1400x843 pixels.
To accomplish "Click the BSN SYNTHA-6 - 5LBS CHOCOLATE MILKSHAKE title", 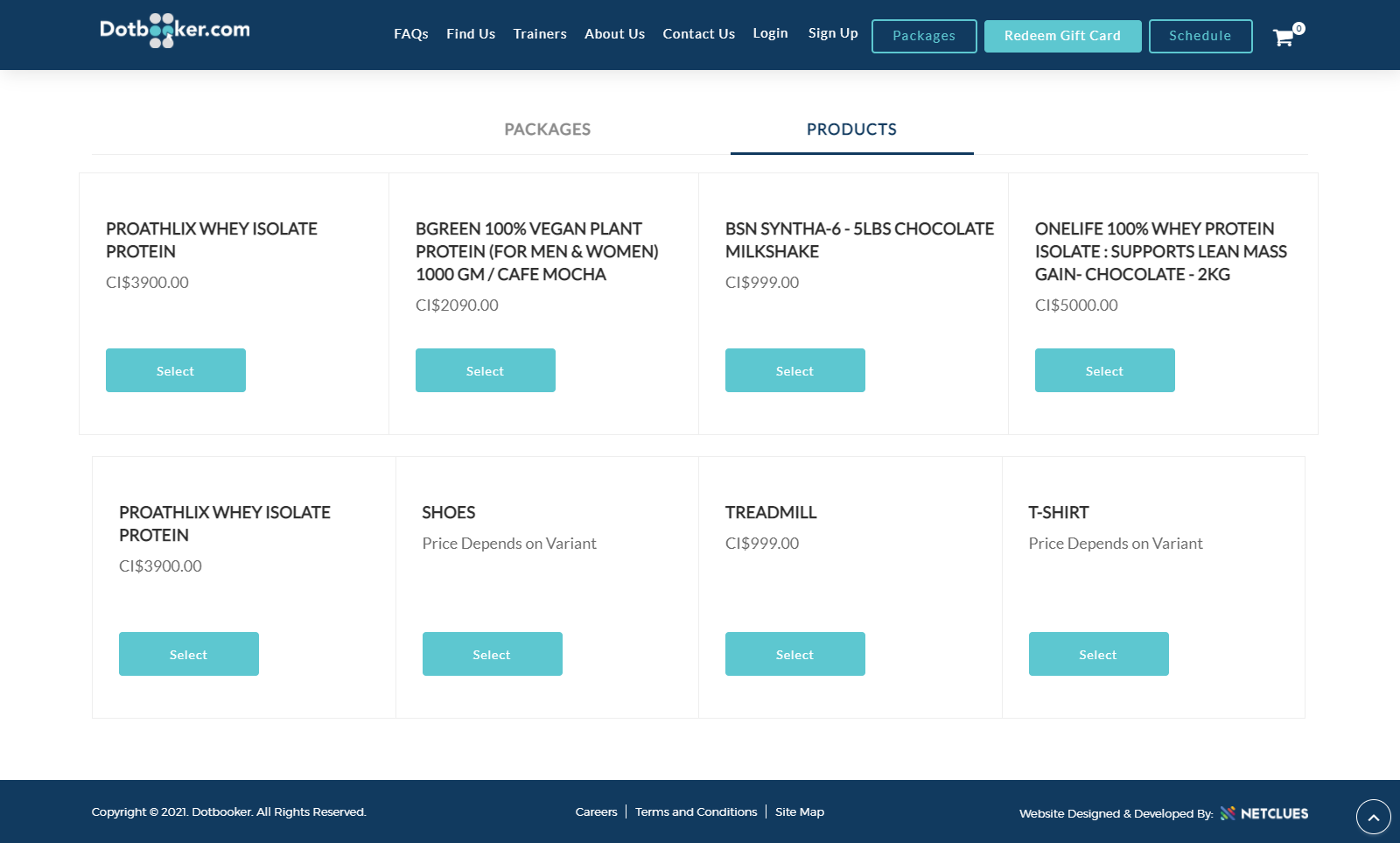I will 860,240.
